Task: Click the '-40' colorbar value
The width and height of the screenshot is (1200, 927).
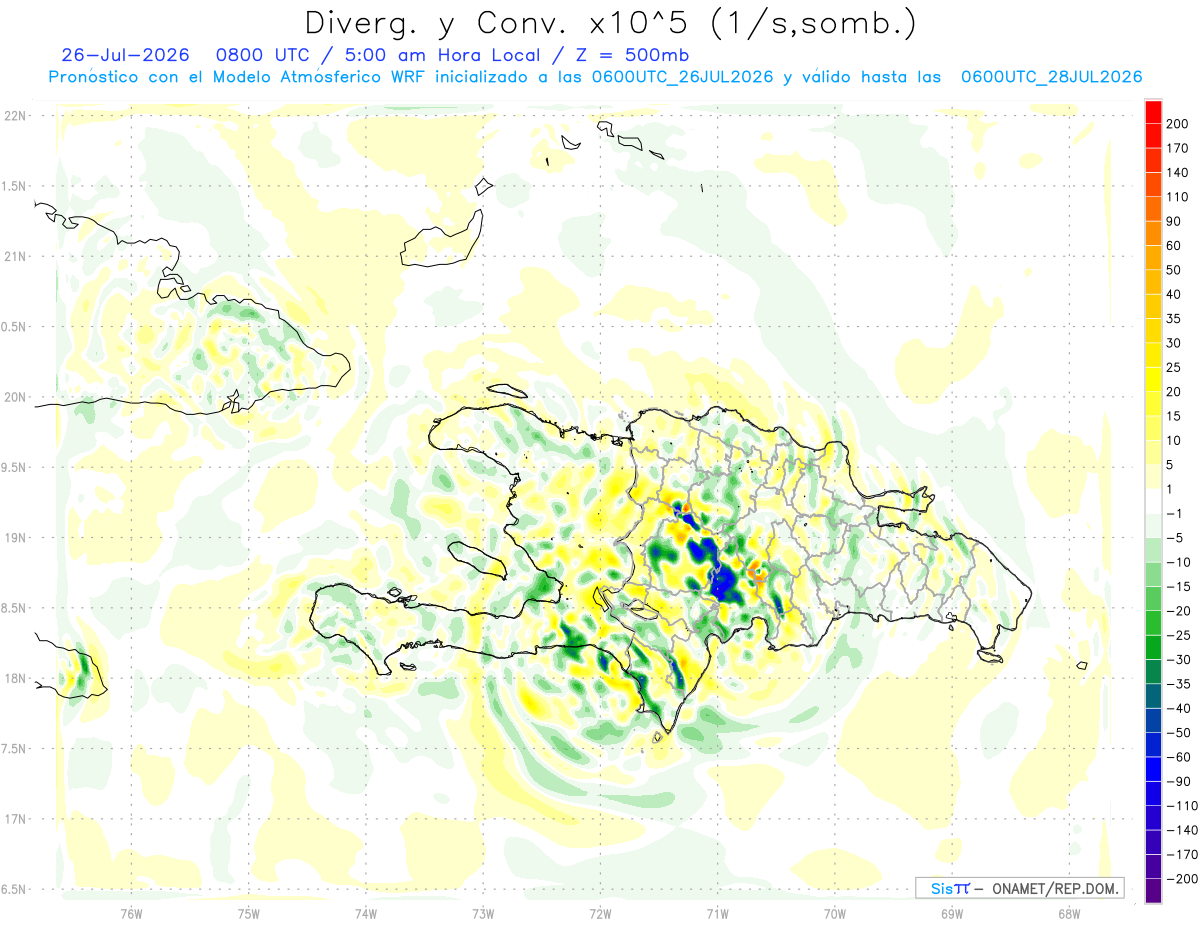Action: (x=1177, y=708)
